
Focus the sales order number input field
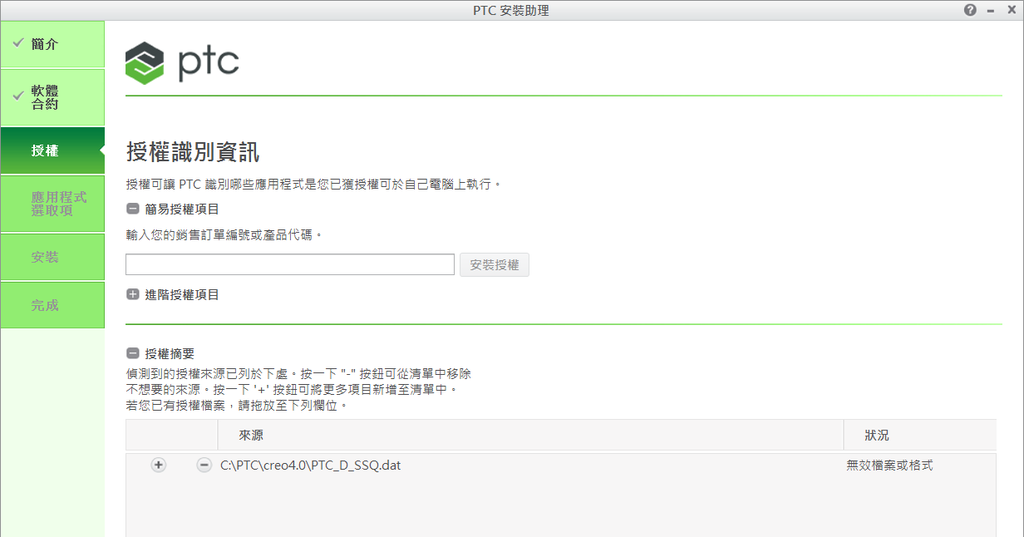[290, 265]
